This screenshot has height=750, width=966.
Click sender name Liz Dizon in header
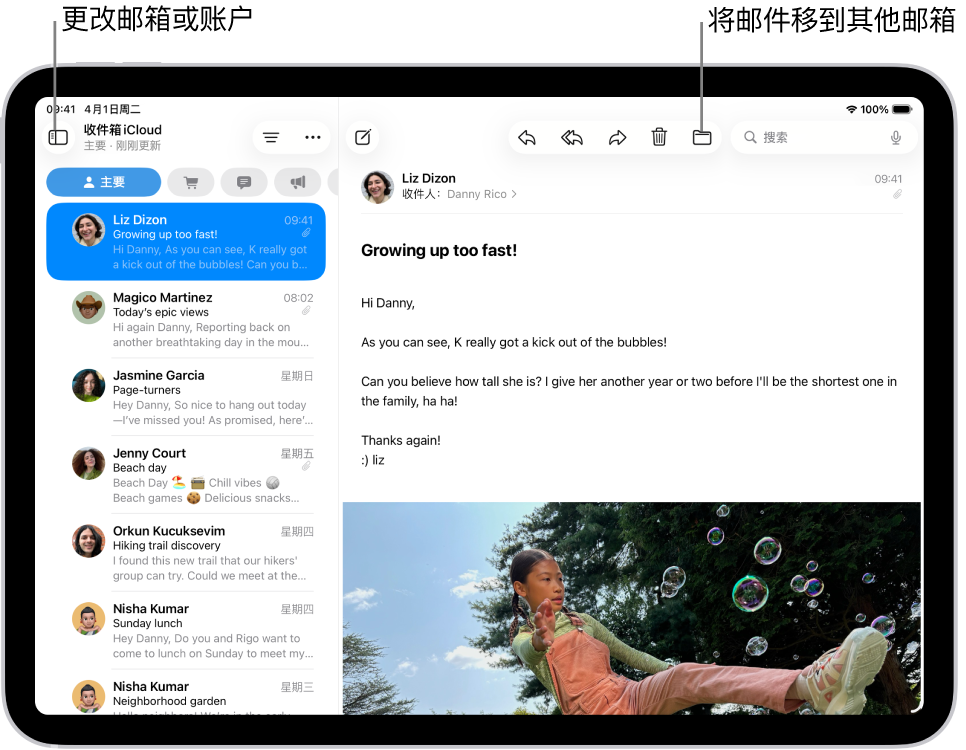[x=429, y=178]
